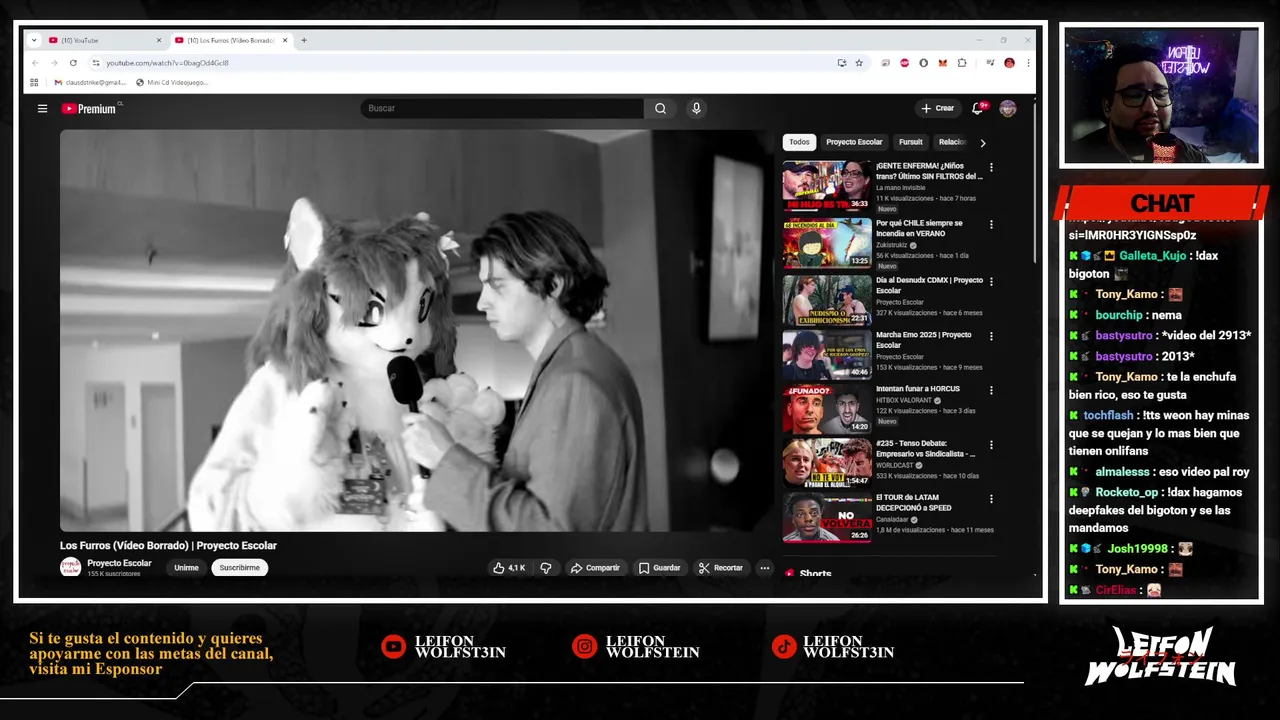1280x720 pixels.
Task: Open the Proyecto Escolar channel name link
Action: 119,563
